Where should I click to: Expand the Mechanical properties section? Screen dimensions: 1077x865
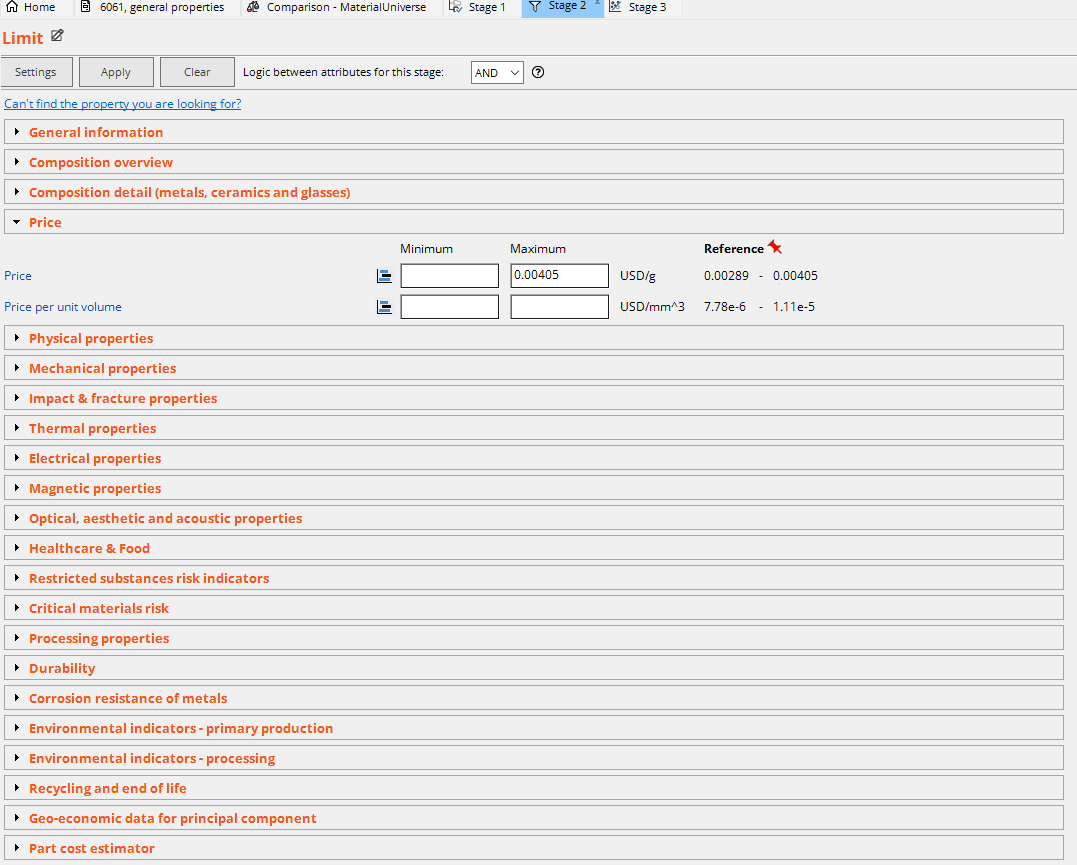pyautogui.click(x=17, y=367)
